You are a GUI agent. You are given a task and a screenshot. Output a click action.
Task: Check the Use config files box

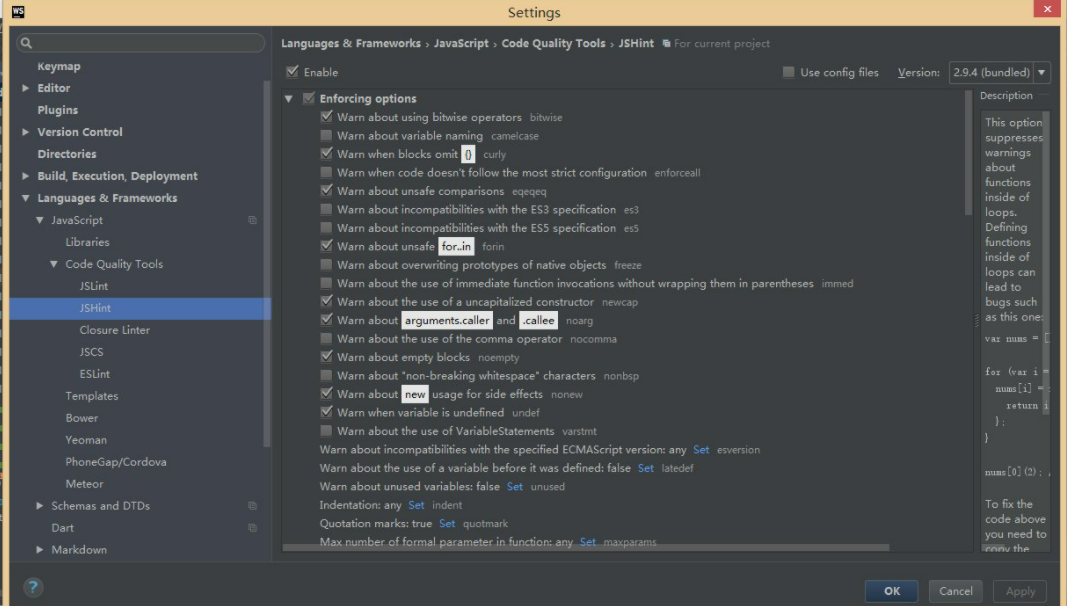pos(788,72)
